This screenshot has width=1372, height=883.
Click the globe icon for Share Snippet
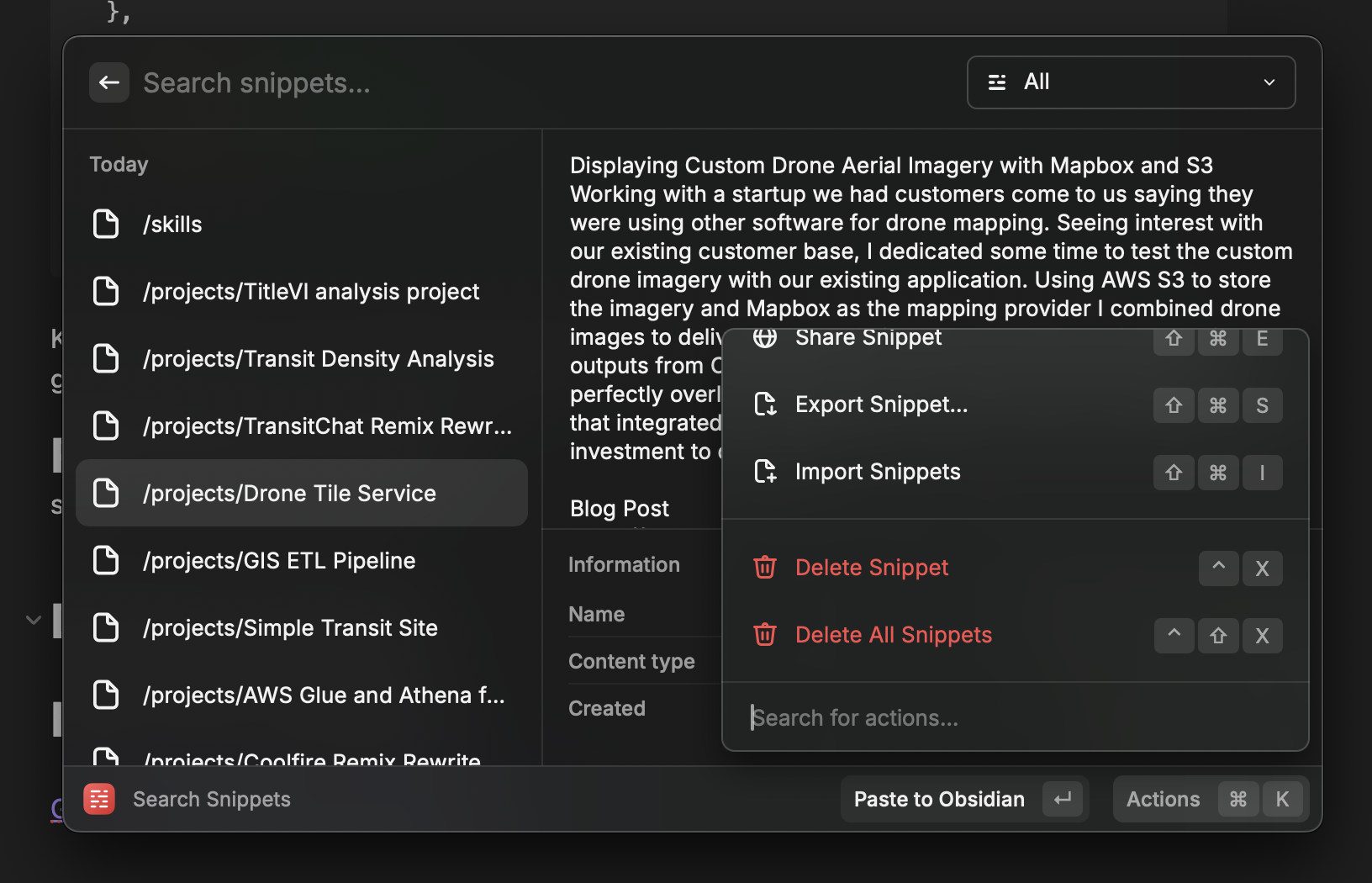point(765,338)
